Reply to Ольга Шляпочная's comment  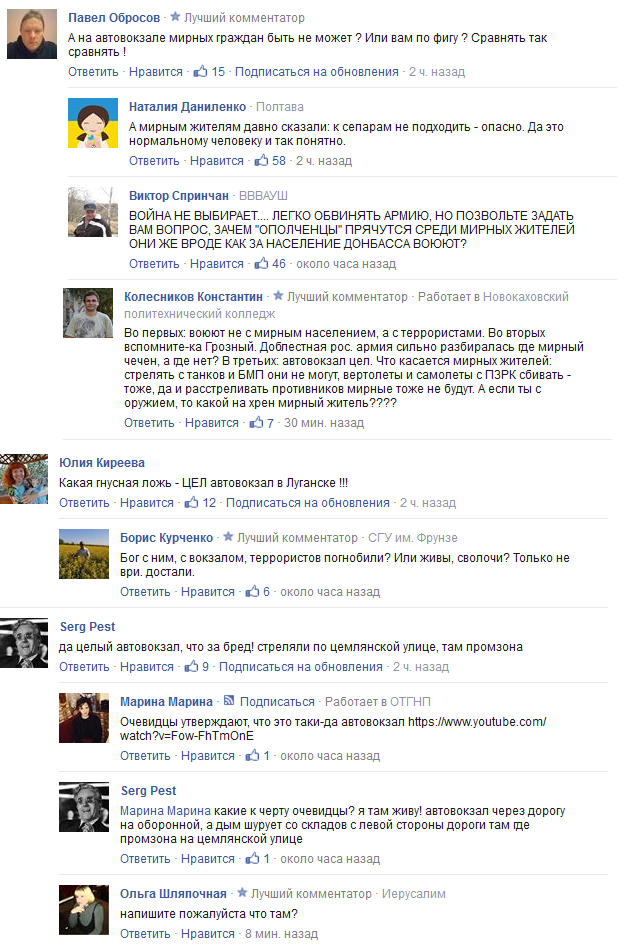[x=145, y=933]
